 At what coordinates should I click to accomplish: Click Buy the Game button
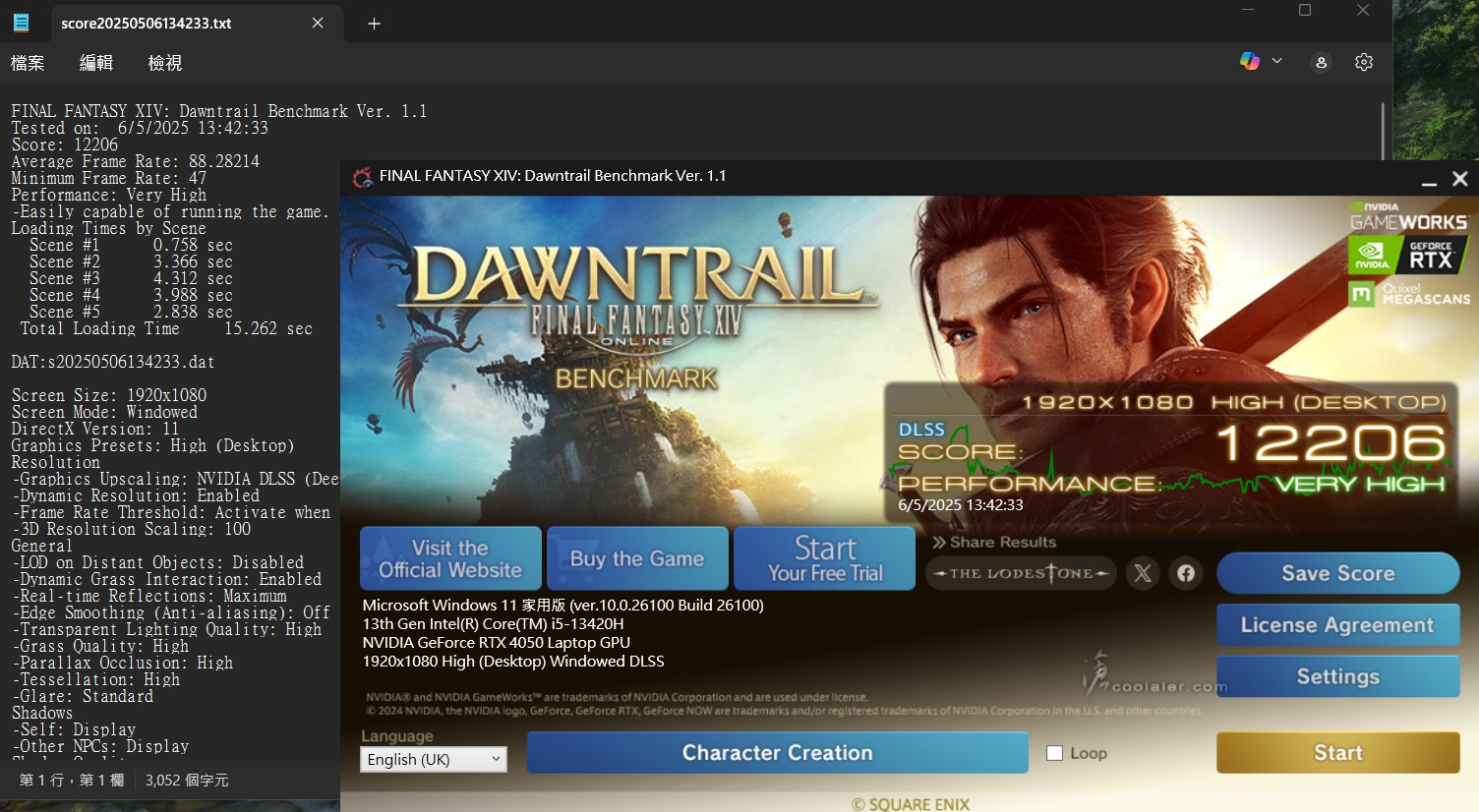pos(637,558)
